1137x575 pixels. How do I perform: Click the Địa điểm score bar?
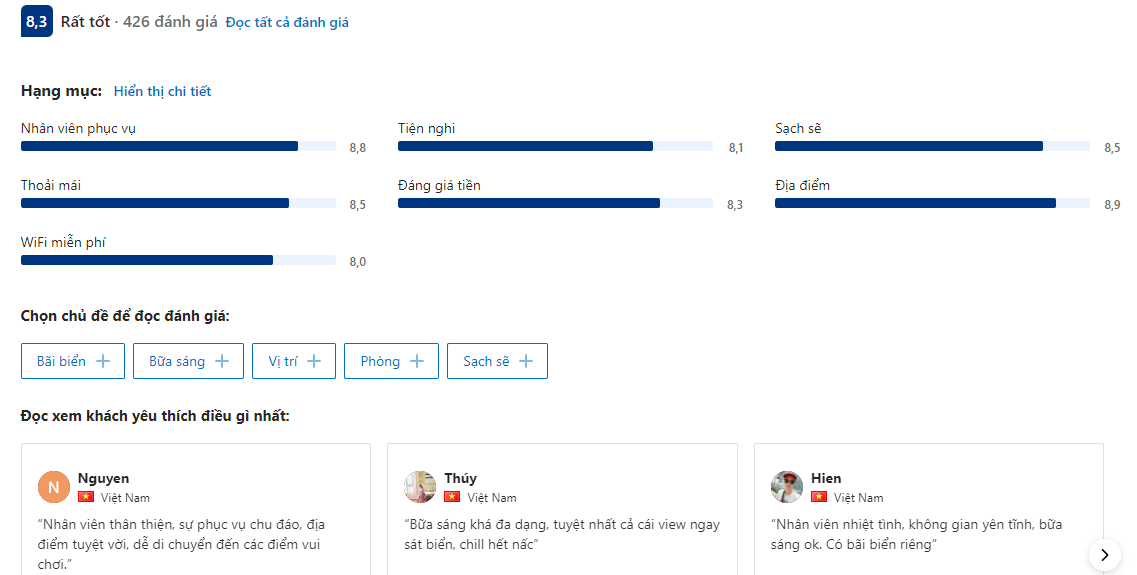(x=931, y=203)
